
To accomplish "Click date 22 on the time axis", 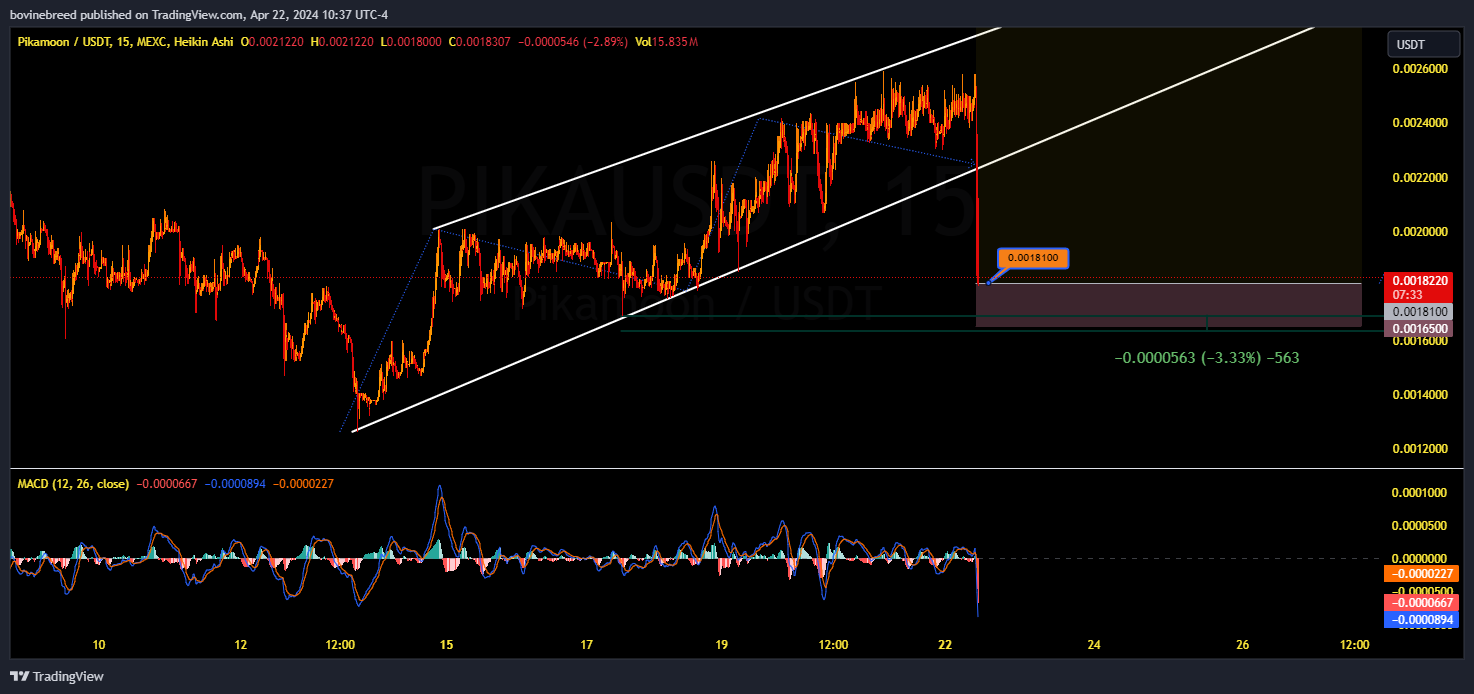I will (x=946, y=645).
